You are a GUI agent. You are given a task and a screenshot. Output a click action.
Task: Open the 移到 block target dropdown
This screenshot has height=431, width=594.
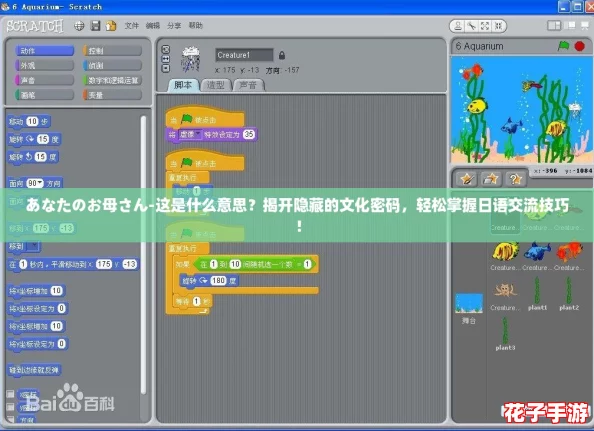tap(33, 246)
